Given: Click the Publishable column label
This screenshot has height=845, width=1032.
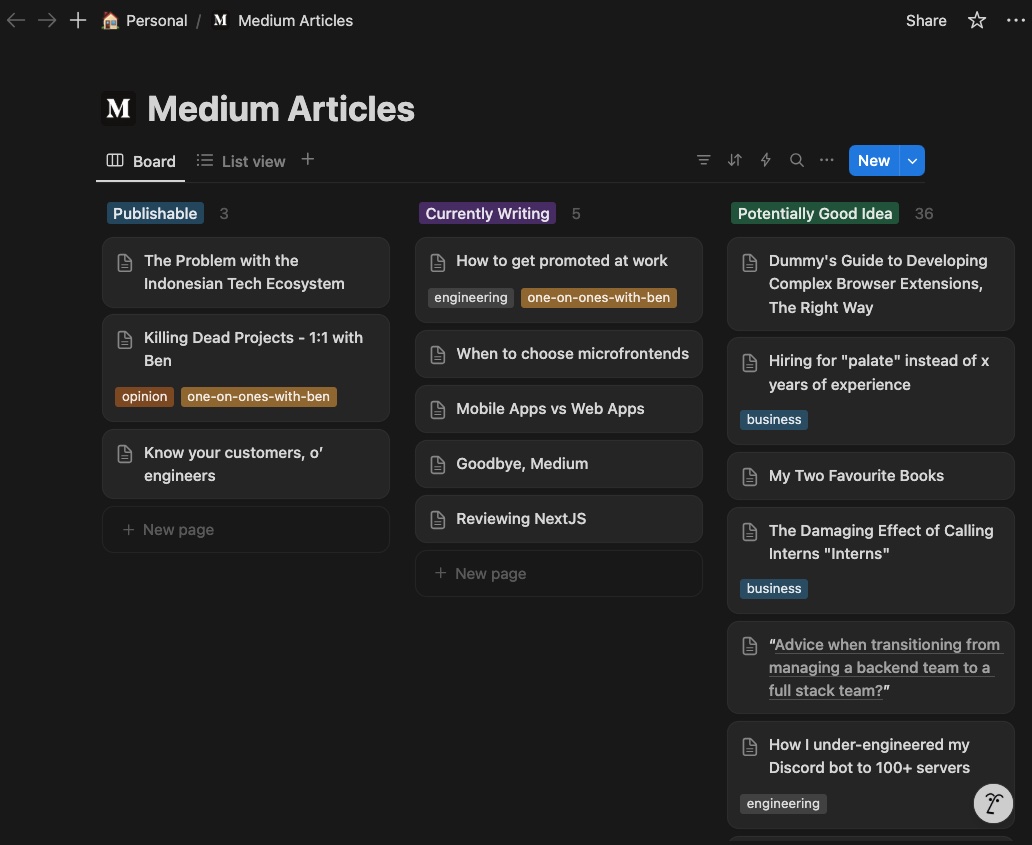Looking at the screenshot, I should [155, 213].
